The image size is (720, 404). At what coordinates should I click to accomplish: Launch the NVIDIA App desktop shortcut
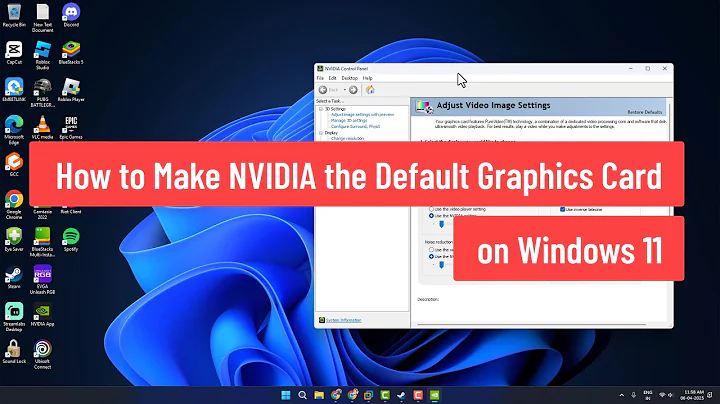coord(43,314)
